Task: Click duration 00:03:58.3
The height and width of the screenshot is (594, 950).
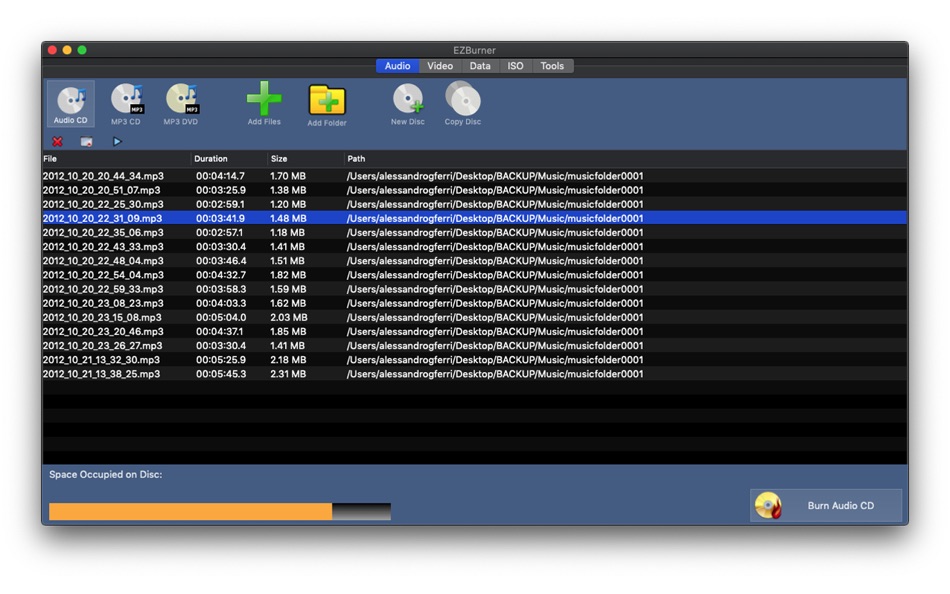Action: tap(221, 289)
